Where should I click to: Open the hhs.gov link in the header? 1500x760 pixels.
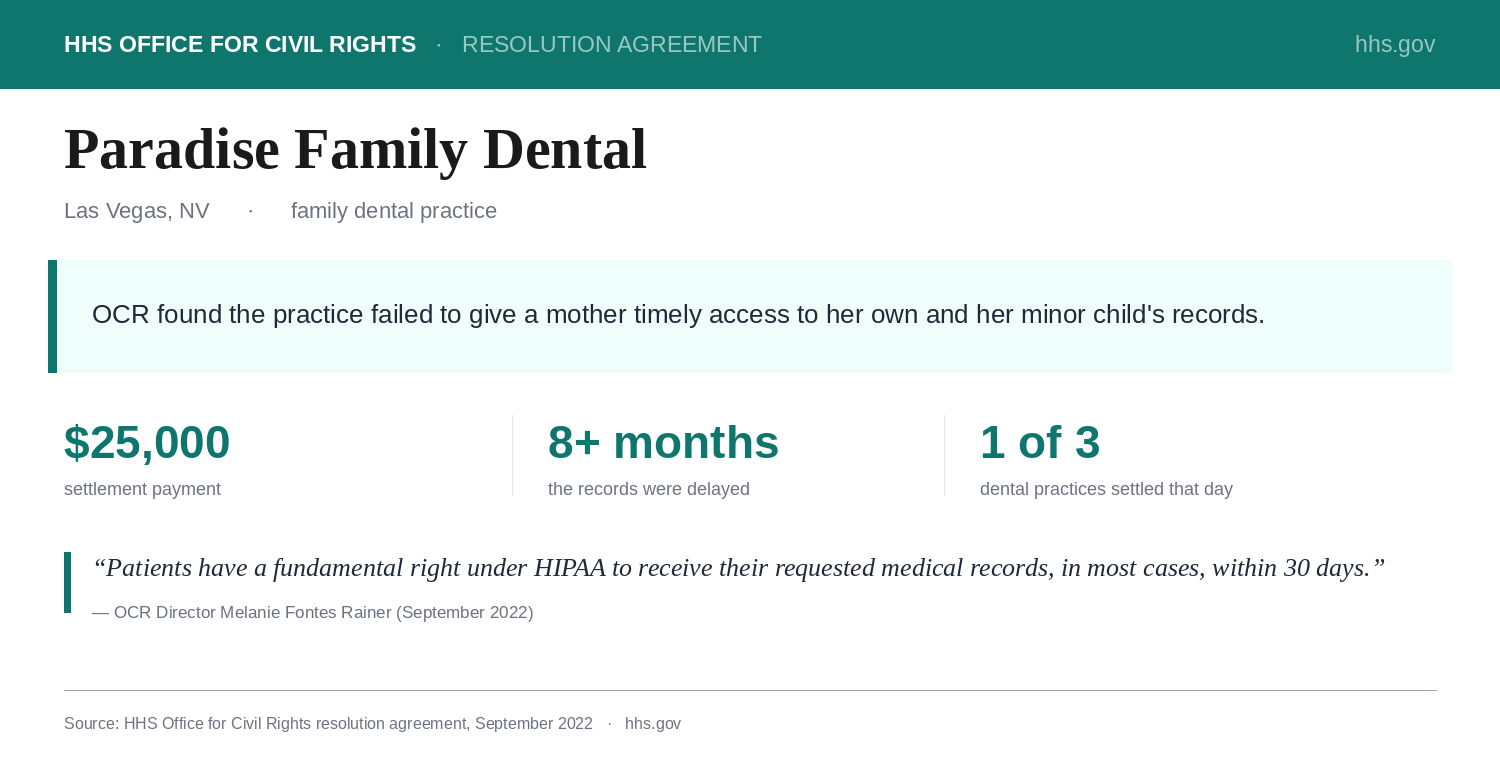click(x=1395, y=44)
